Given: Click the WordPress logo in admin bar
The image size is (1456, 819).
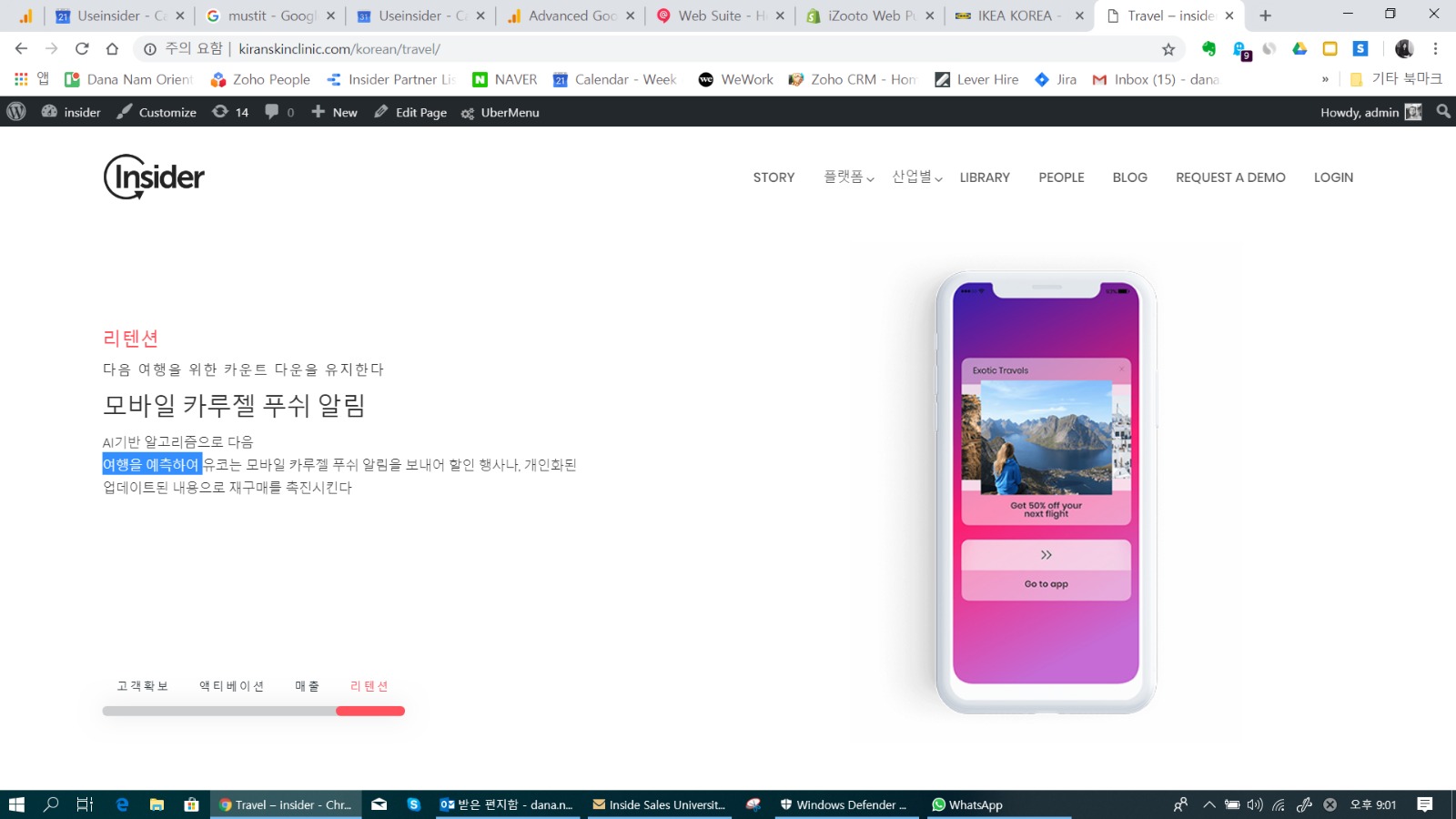Looking at the screenshot, I should pyautogui.click(x=16, y=112).
